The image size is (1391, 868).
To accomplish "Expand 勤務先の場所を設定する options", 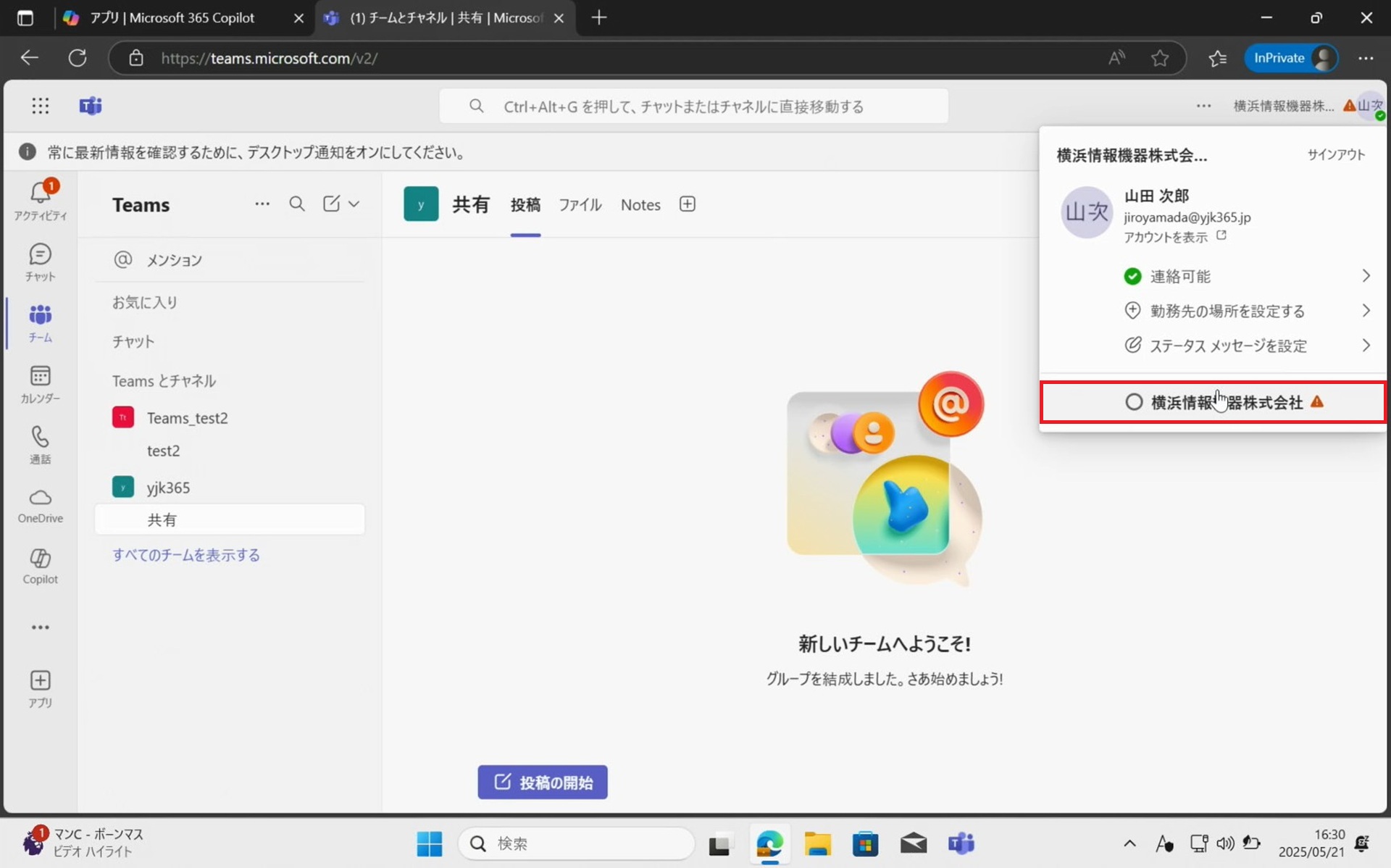I will (x=1247, y=311).
